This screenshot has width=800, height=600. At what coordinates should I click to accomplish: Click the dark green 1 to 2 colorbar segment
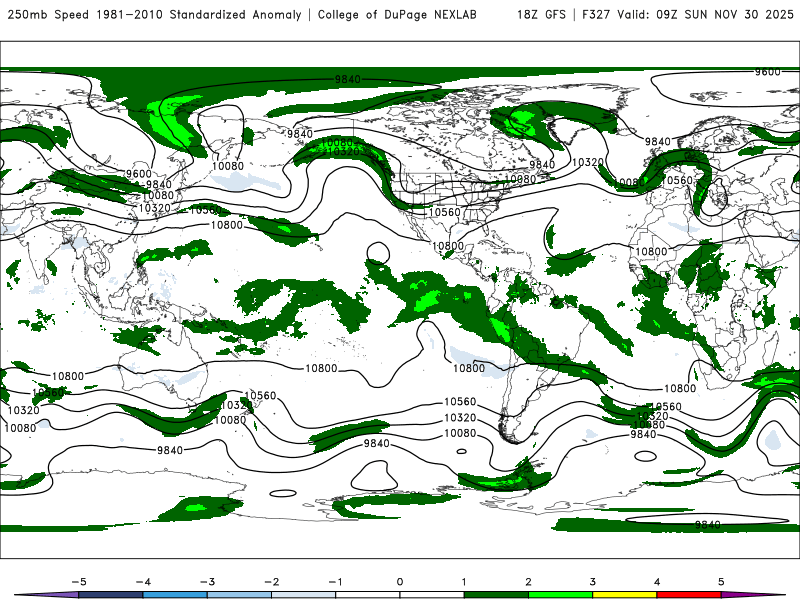coord(496,595)
